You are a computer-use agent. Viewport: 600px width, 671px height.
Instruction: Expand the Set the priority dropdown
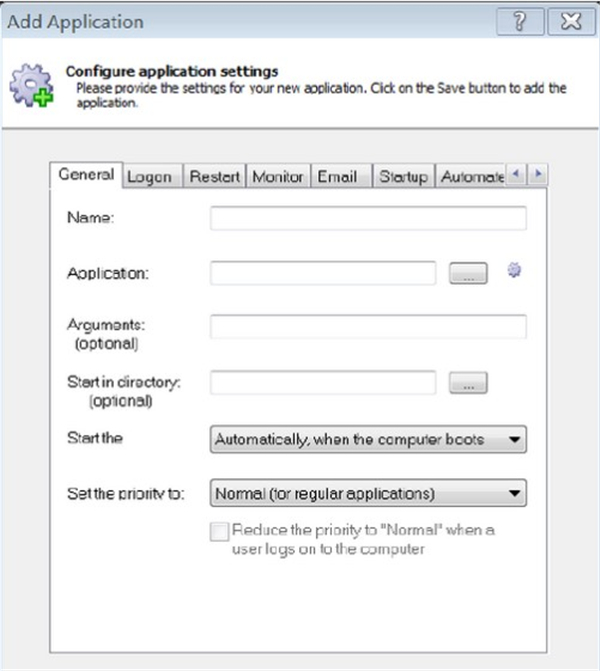(x=368, y=493)
